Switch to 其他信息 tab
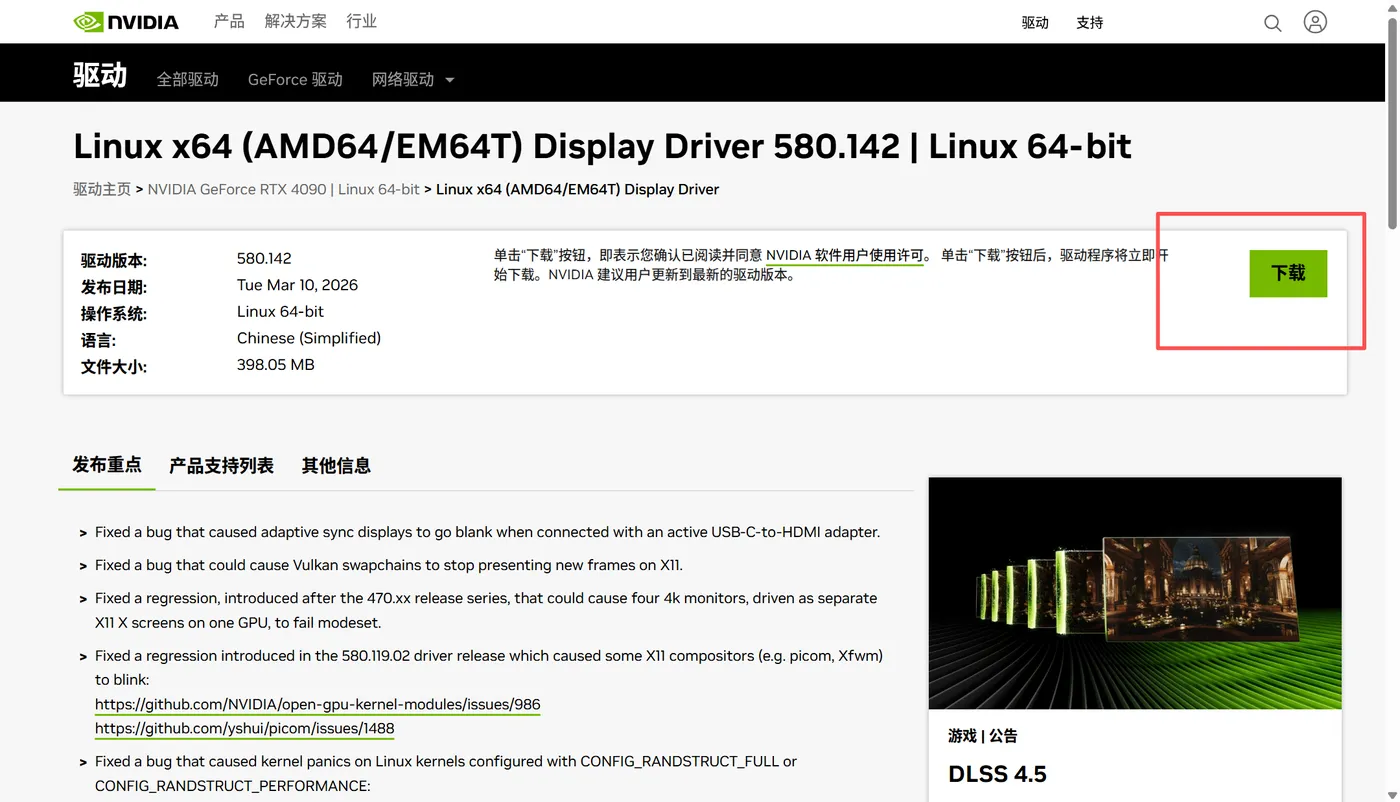Viewport: 1400px width, 802px height. (x=336, y=466)
